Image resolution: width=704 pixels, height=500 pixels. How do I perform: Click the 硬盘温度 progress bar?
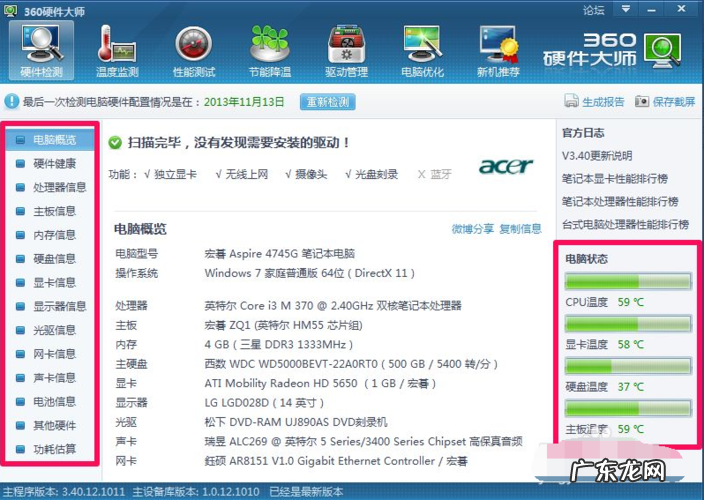628,366
